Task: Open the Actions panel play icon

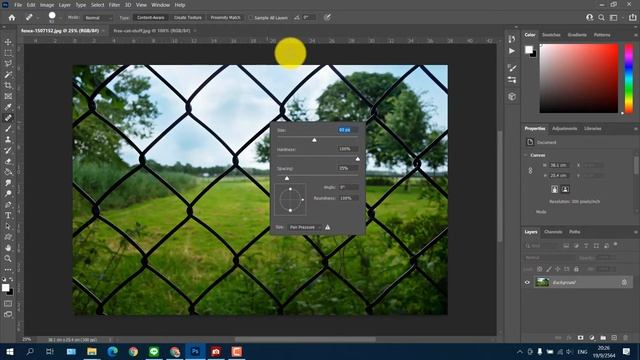Action: tap(512, 51)
